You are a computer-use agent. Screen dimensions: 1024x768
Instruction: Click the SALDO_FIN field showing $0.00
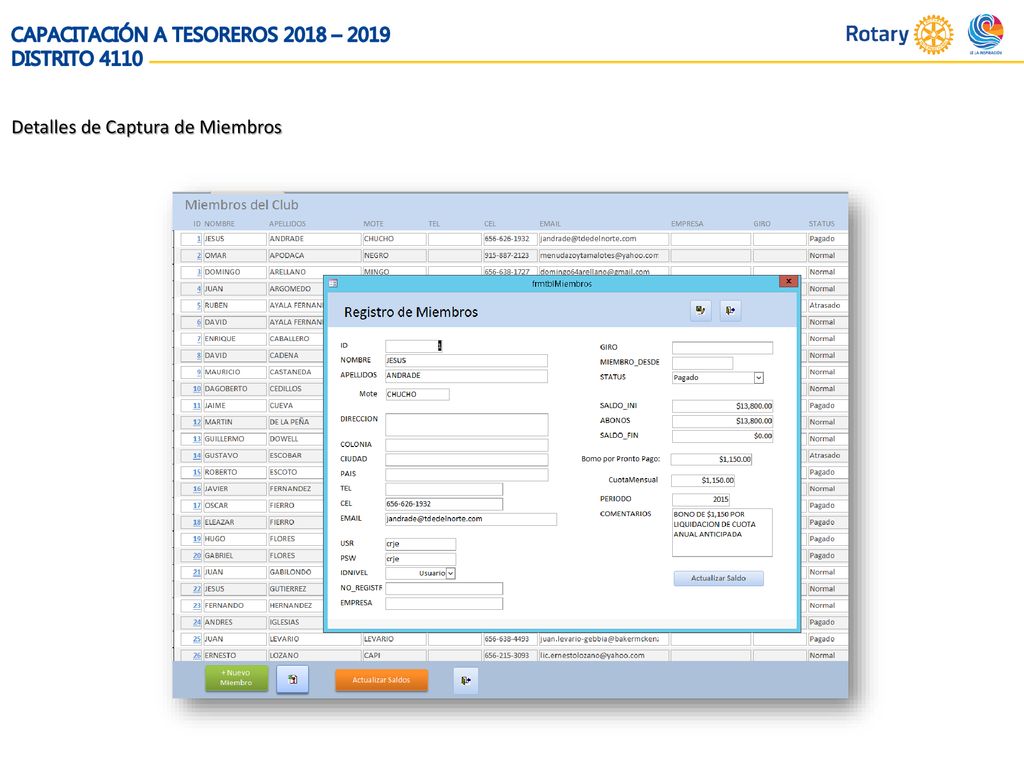point(722,436)
